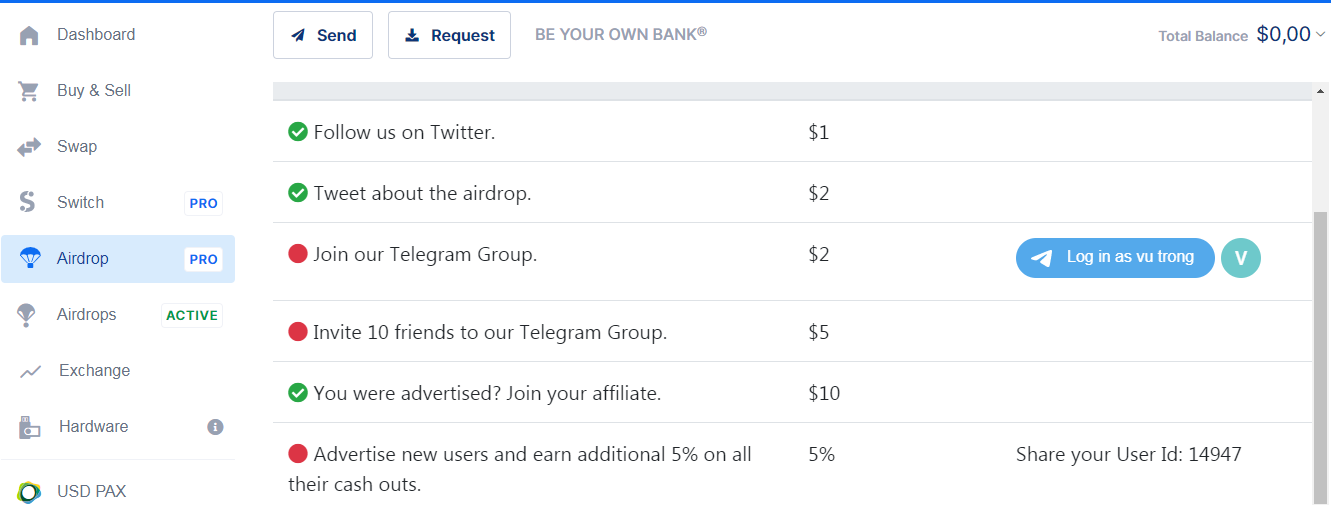The image size is (1331, 505).
Task: Click the USD PAX coin icon
Action: point(29,492)
